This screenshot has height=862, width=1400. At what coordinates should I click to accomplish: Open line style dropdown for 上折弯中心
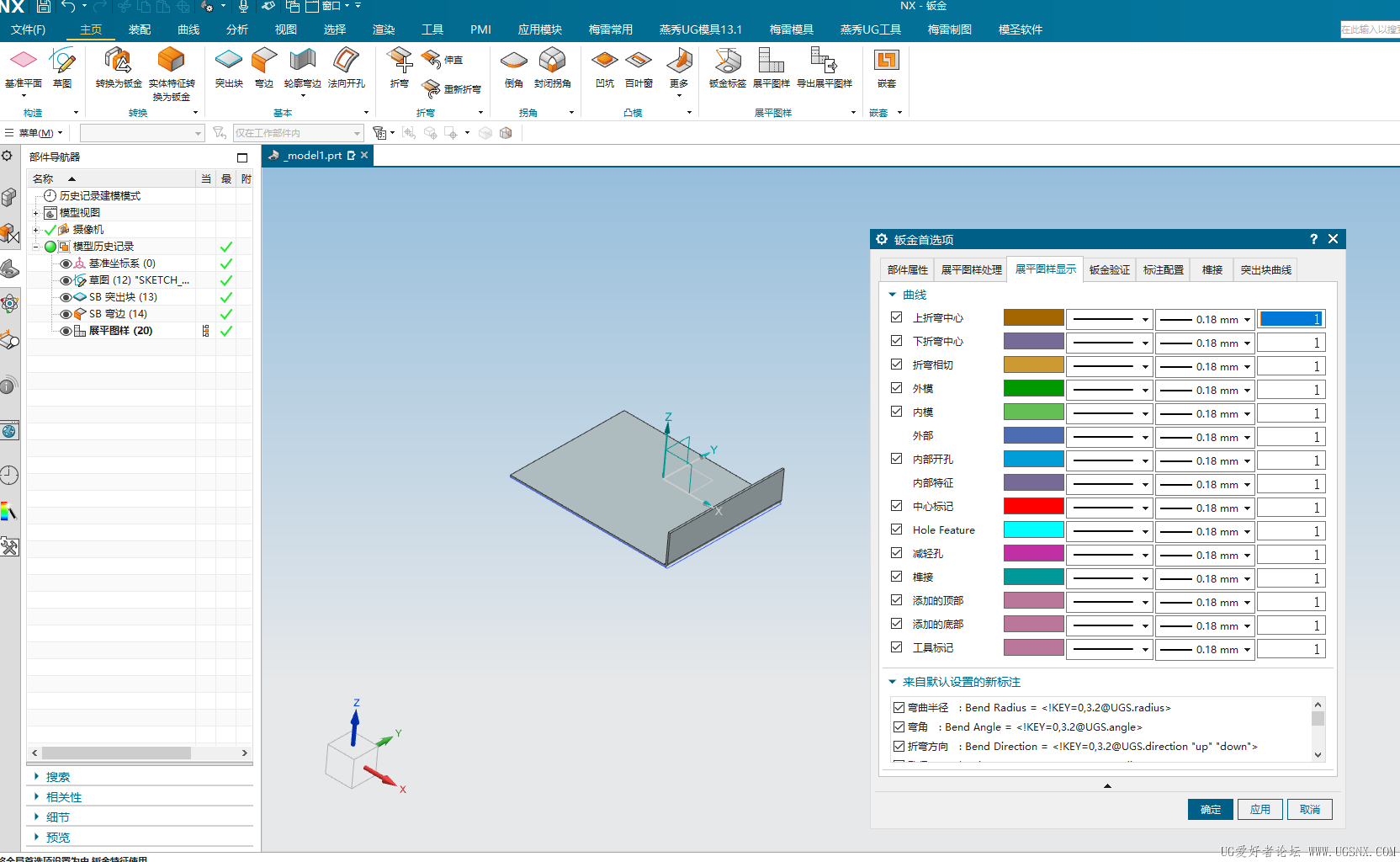point(1111,319)
